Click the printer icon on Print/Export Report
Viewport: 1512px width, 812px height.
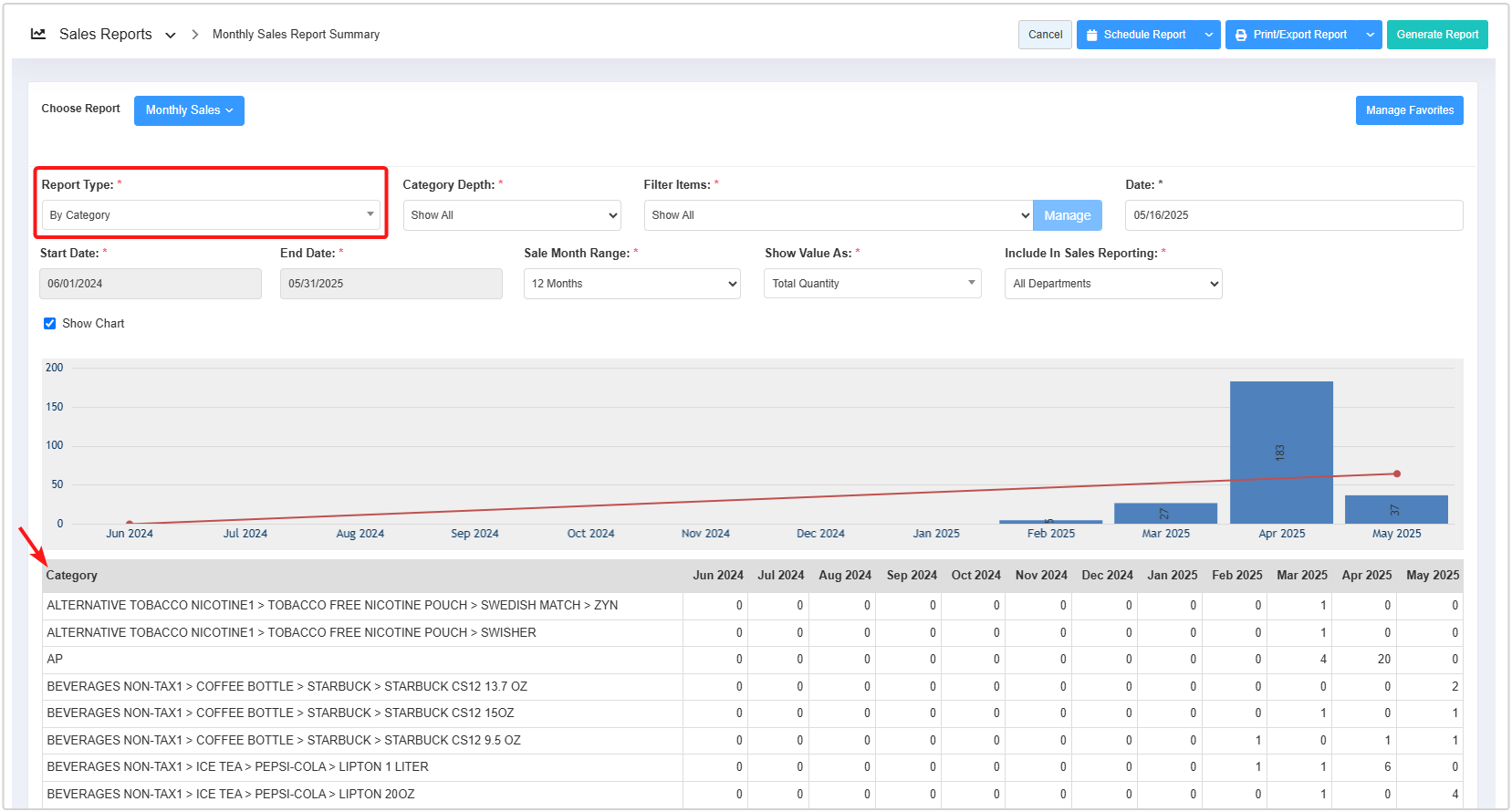click(1241, 35)
